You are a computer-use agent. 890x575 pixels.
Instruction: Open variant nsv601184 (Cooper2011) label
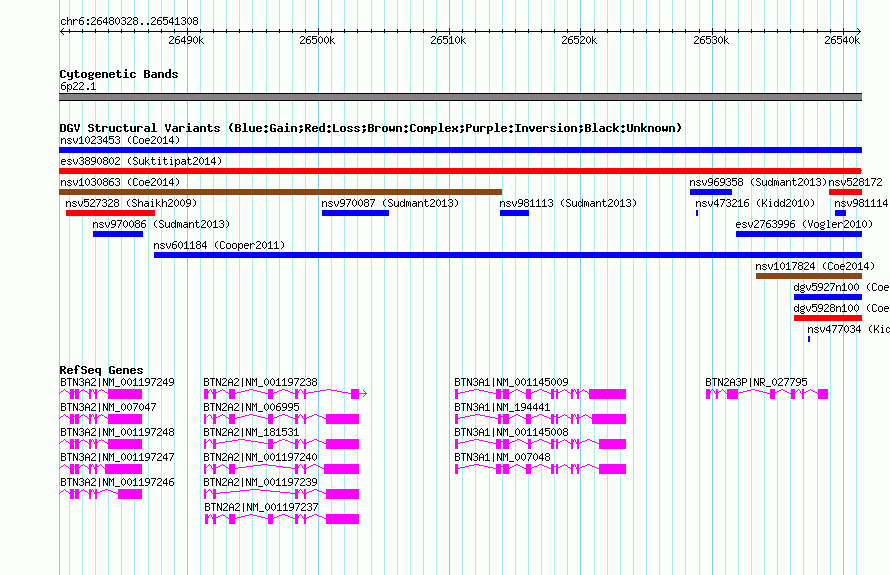click(x=219, y=245)
